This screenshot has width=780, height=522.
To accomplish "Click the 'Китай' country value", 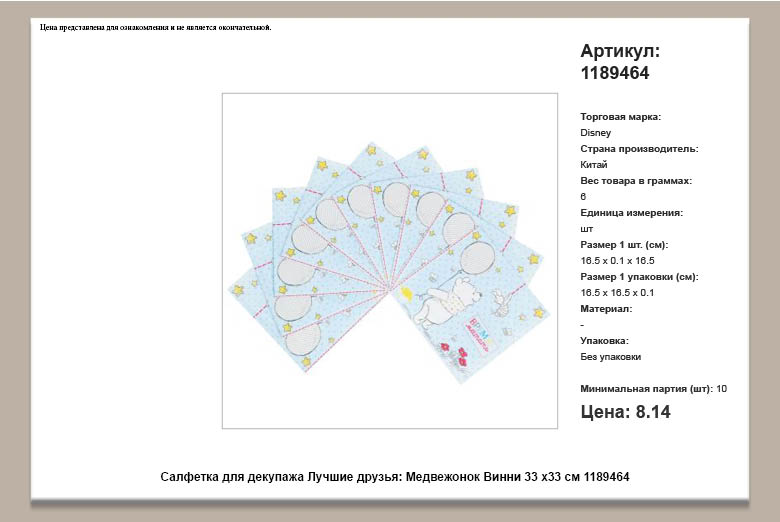I will pos(593,165).
